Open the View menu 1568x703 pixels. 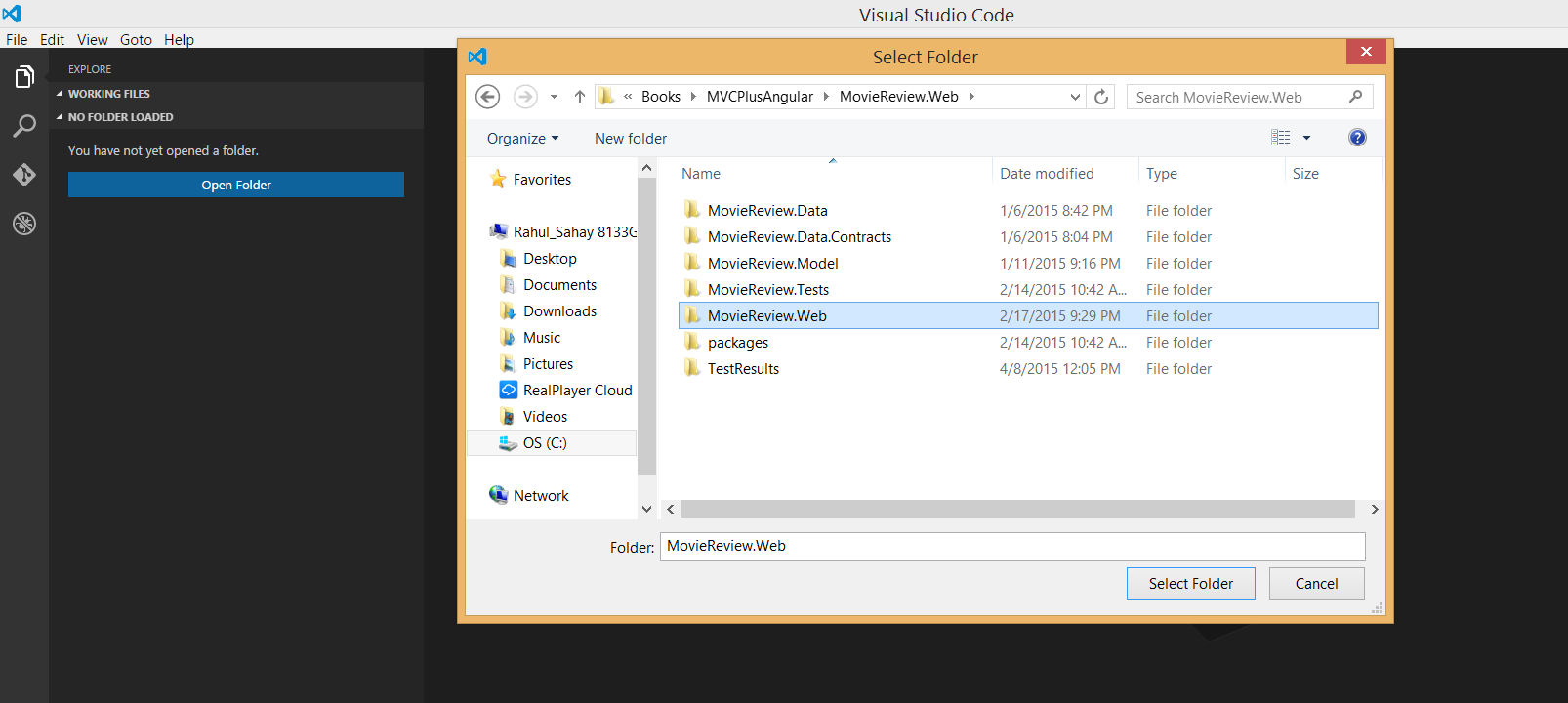tap(93, 39)
